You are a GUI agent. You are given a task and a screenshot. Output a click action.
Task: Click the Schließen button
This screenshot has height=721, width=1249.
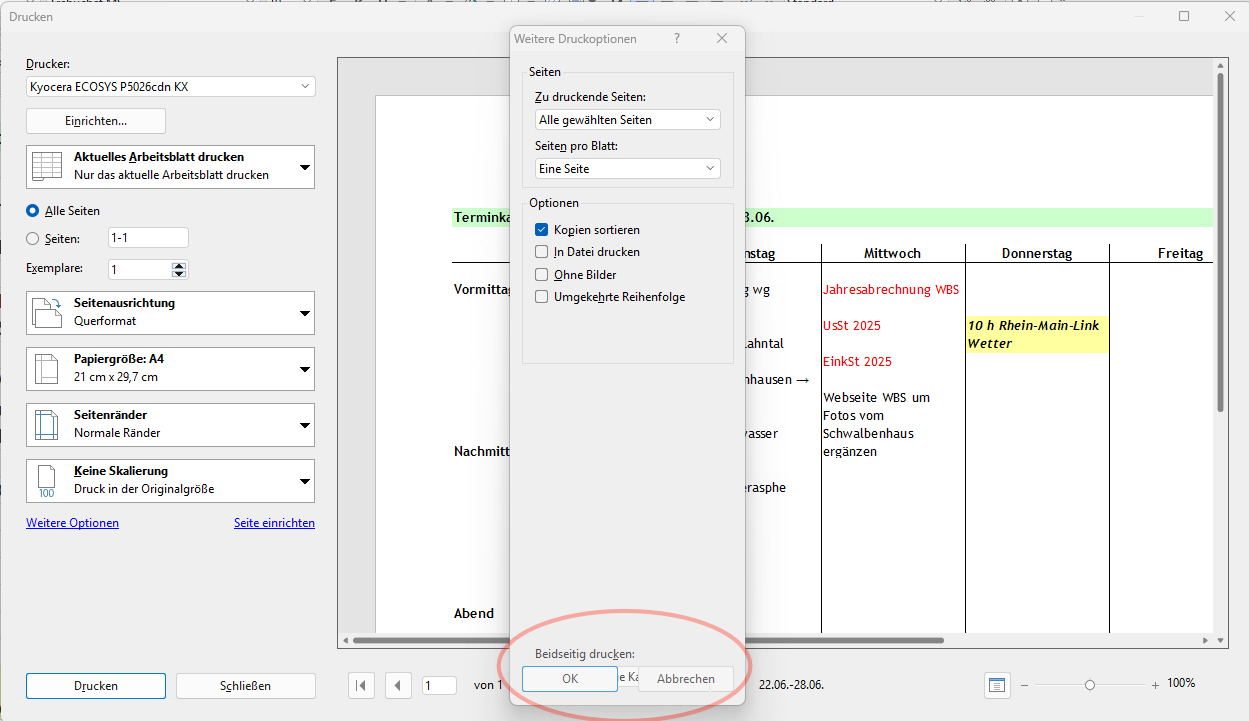click(x=246, y=686)
